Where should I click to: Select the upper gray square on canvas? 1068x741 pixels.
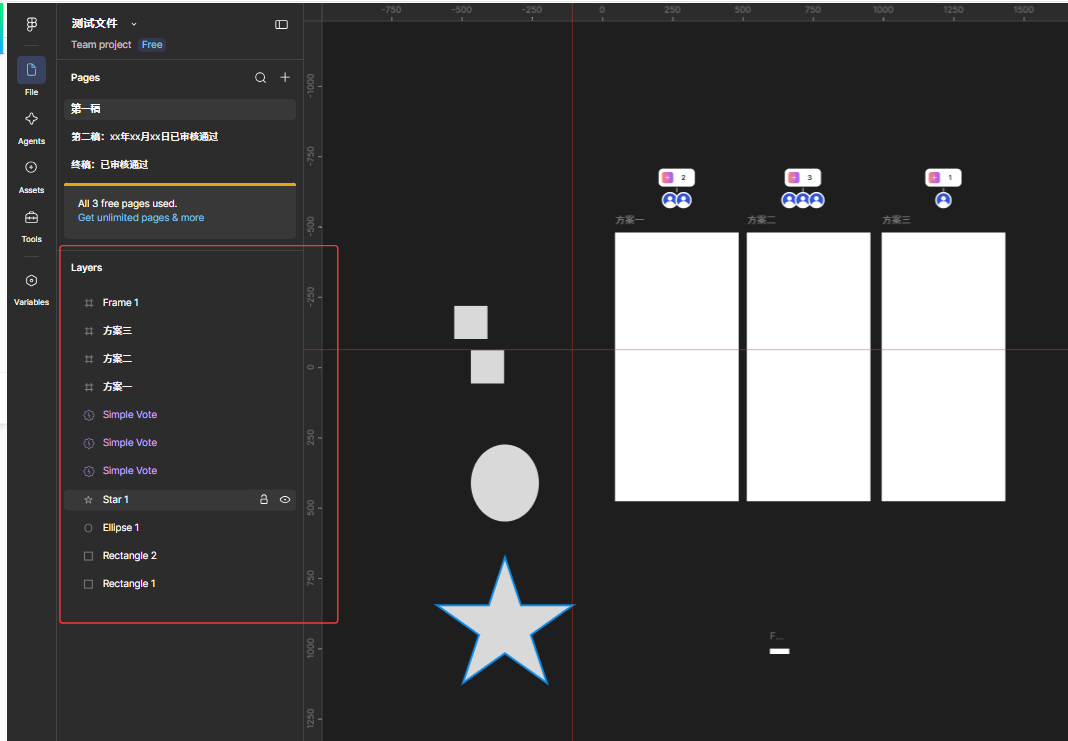471,322
